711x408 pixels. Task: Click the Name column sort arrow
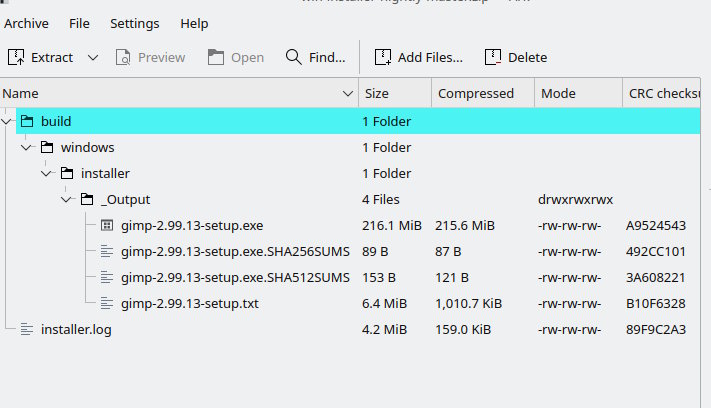pyautogui.click(x=348, y=94)
